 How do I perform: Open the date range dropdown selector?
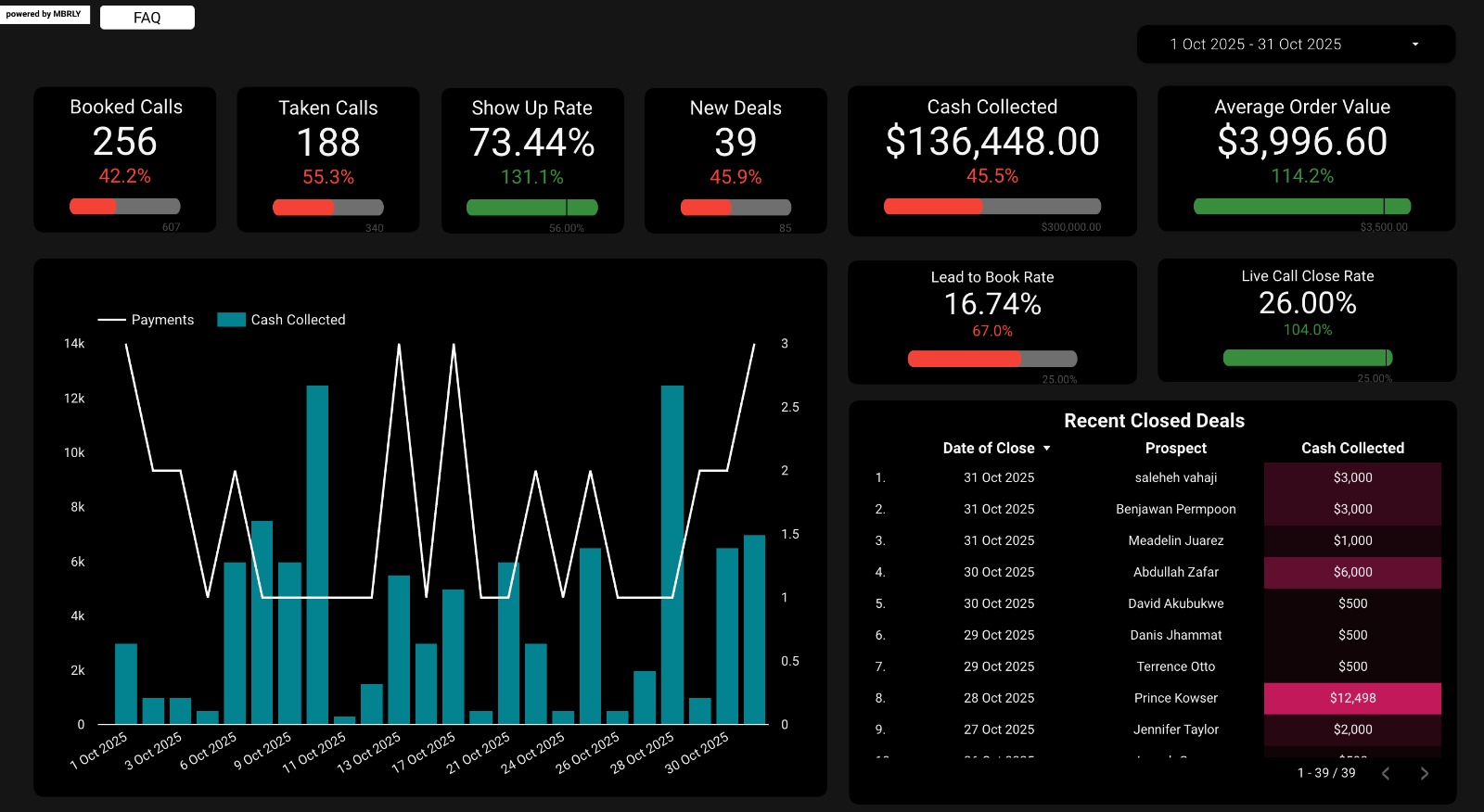[x=1296, y=44]
